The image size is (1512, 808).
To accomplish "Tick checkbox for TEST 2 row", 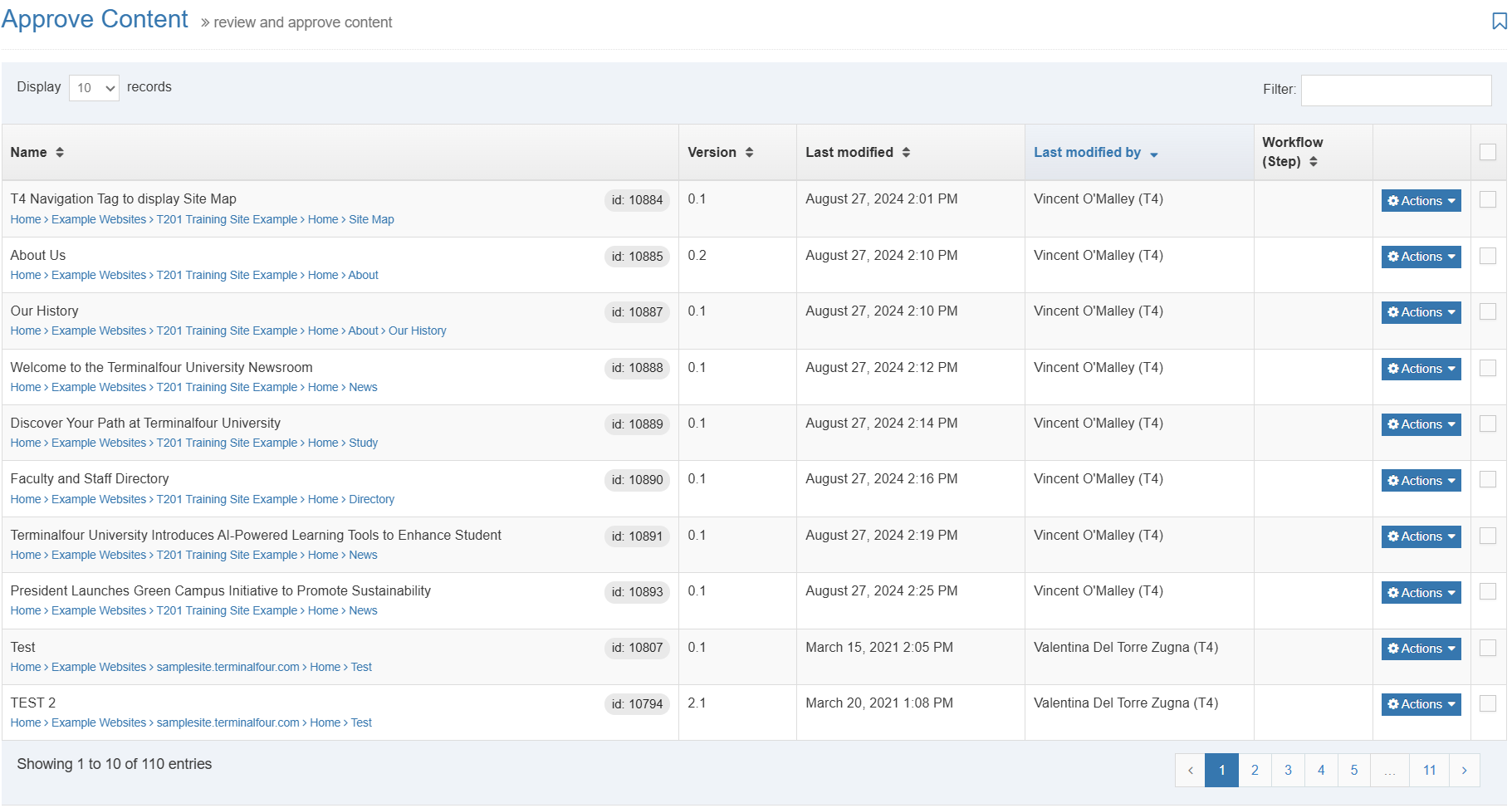I will click(x=1488, y=704).
